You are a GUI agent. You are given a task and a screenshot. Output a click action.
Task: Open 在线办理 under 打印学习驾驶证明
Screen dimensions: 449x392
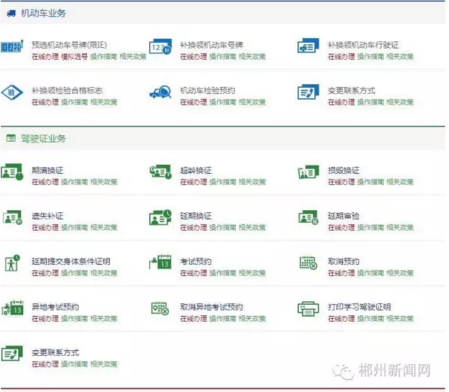coord(341,319)
